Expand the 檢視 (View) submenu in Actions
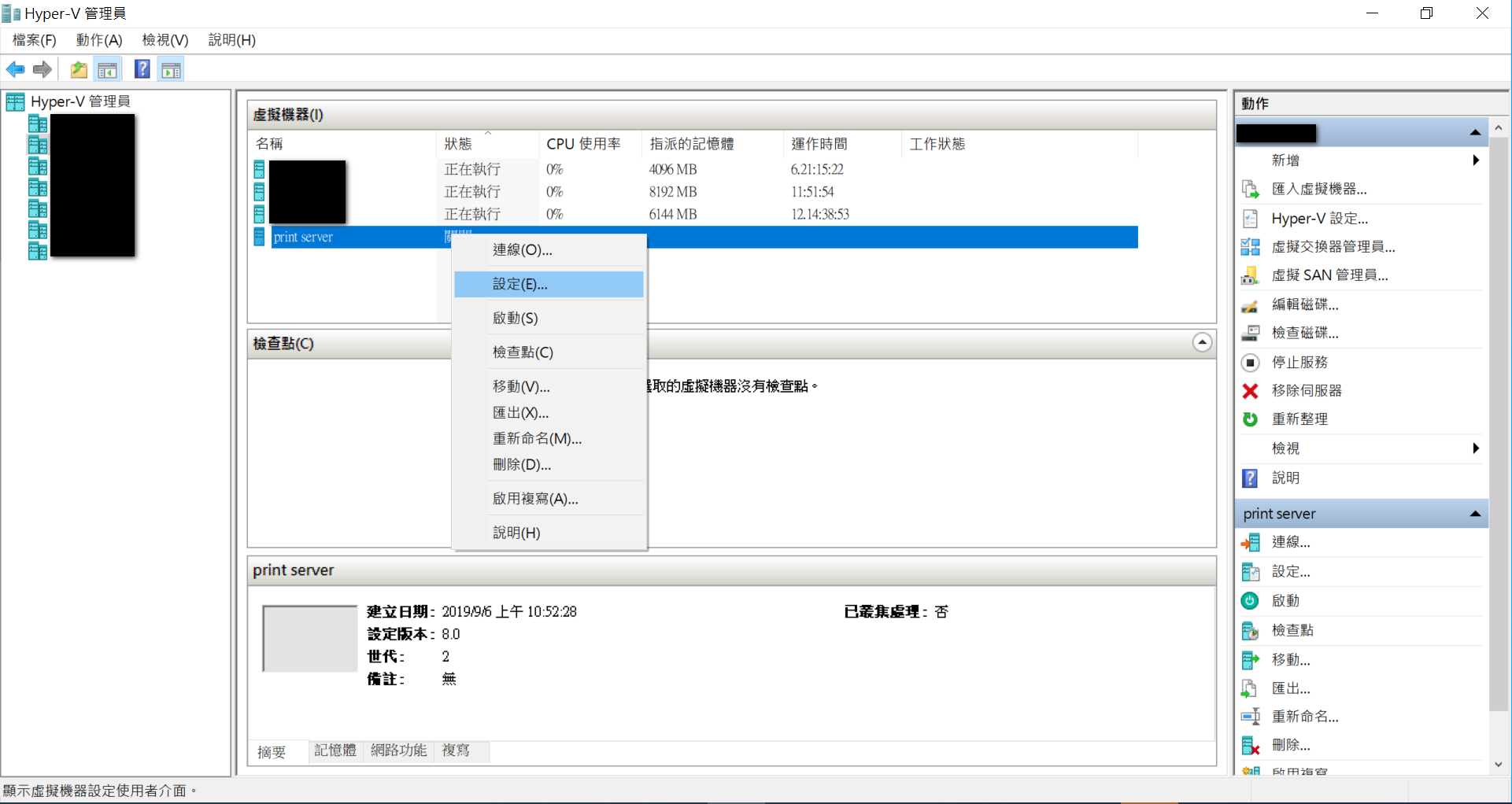 [1475, 448]
